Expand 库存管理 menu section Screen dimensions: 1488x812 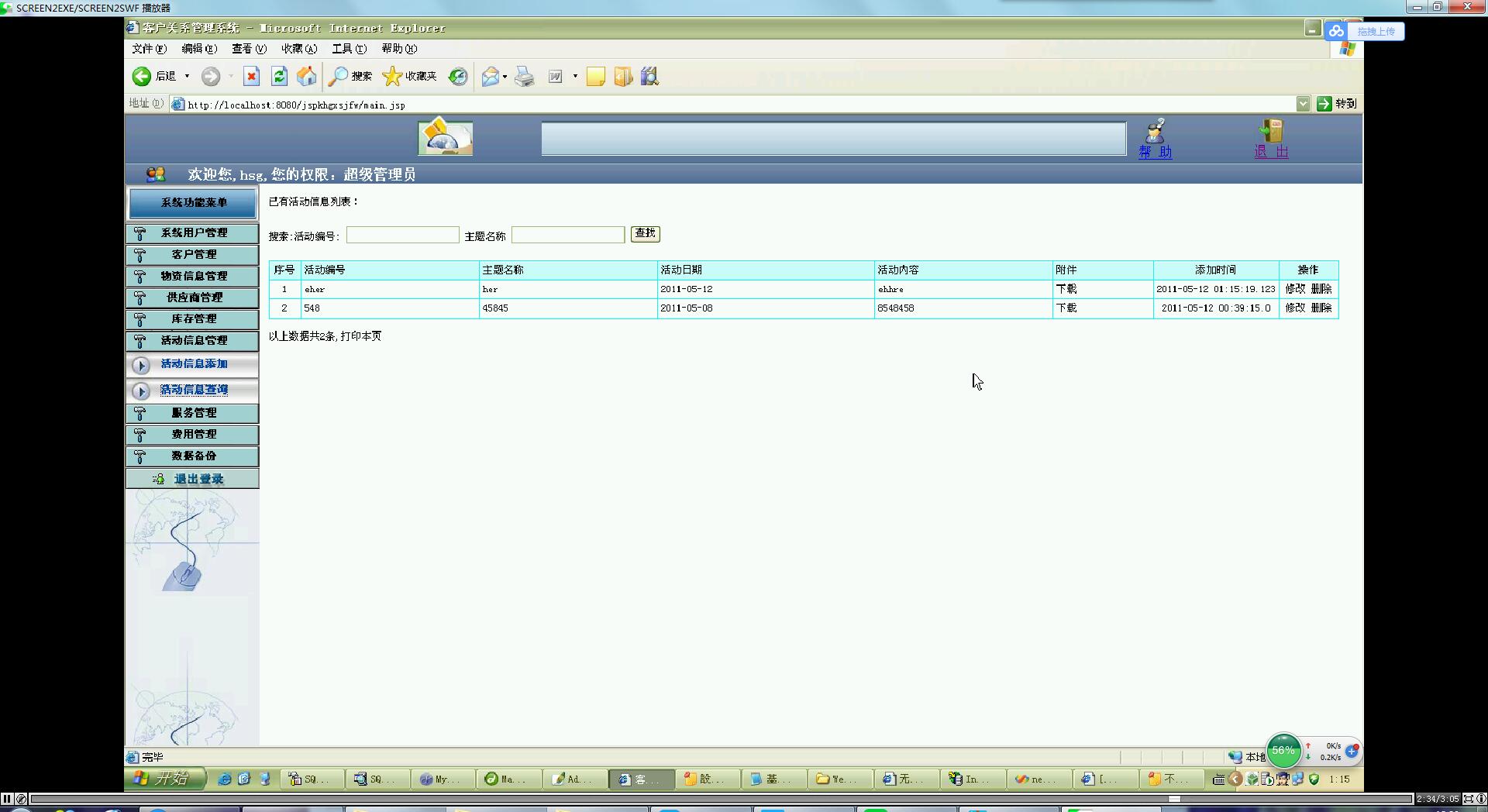tap(192, 319)
